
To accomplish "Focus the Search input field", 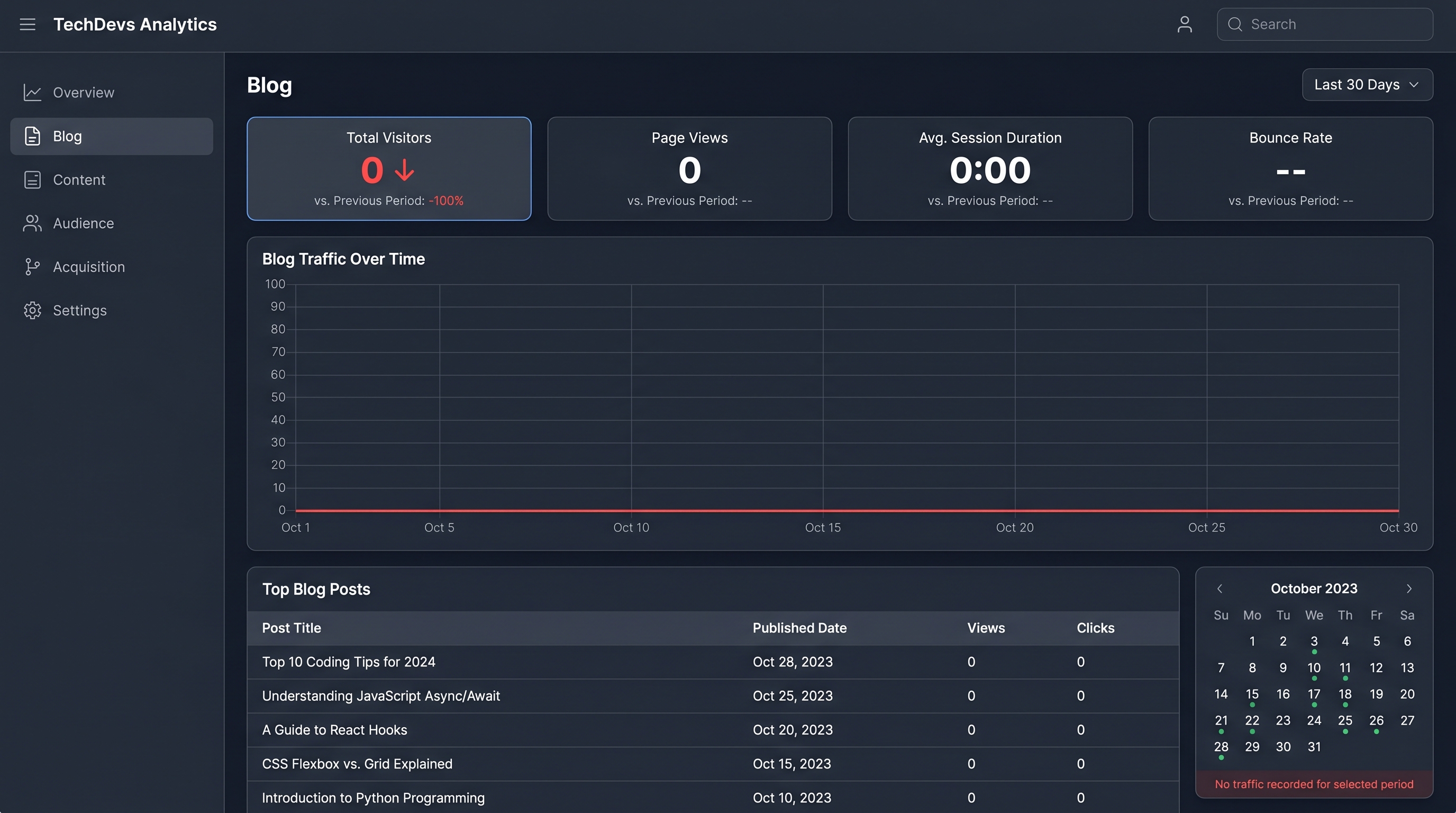I will (x=1325, y=24).
